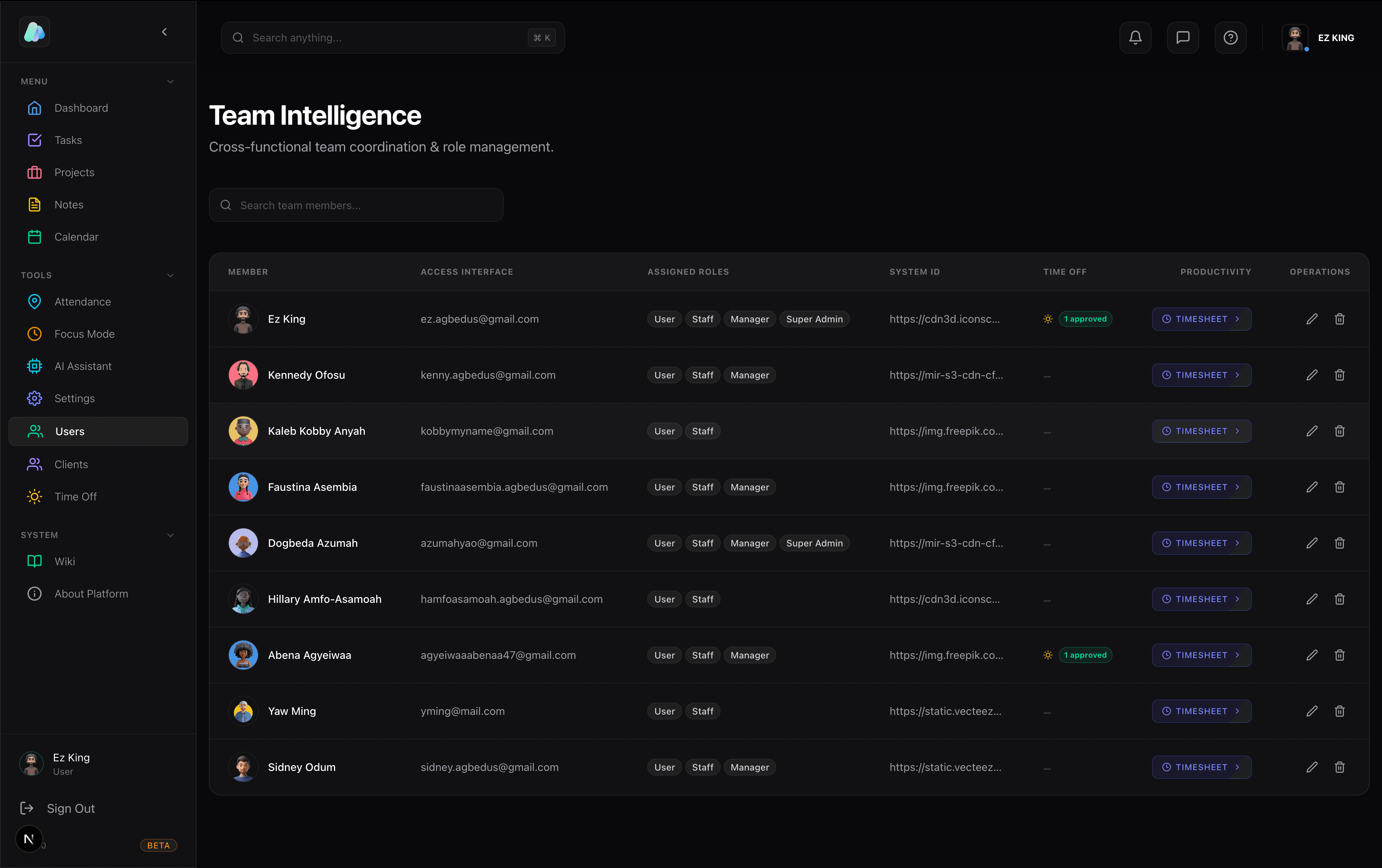
Task: Collapse the sidebar with the chevron arrow
Action: 165,32
